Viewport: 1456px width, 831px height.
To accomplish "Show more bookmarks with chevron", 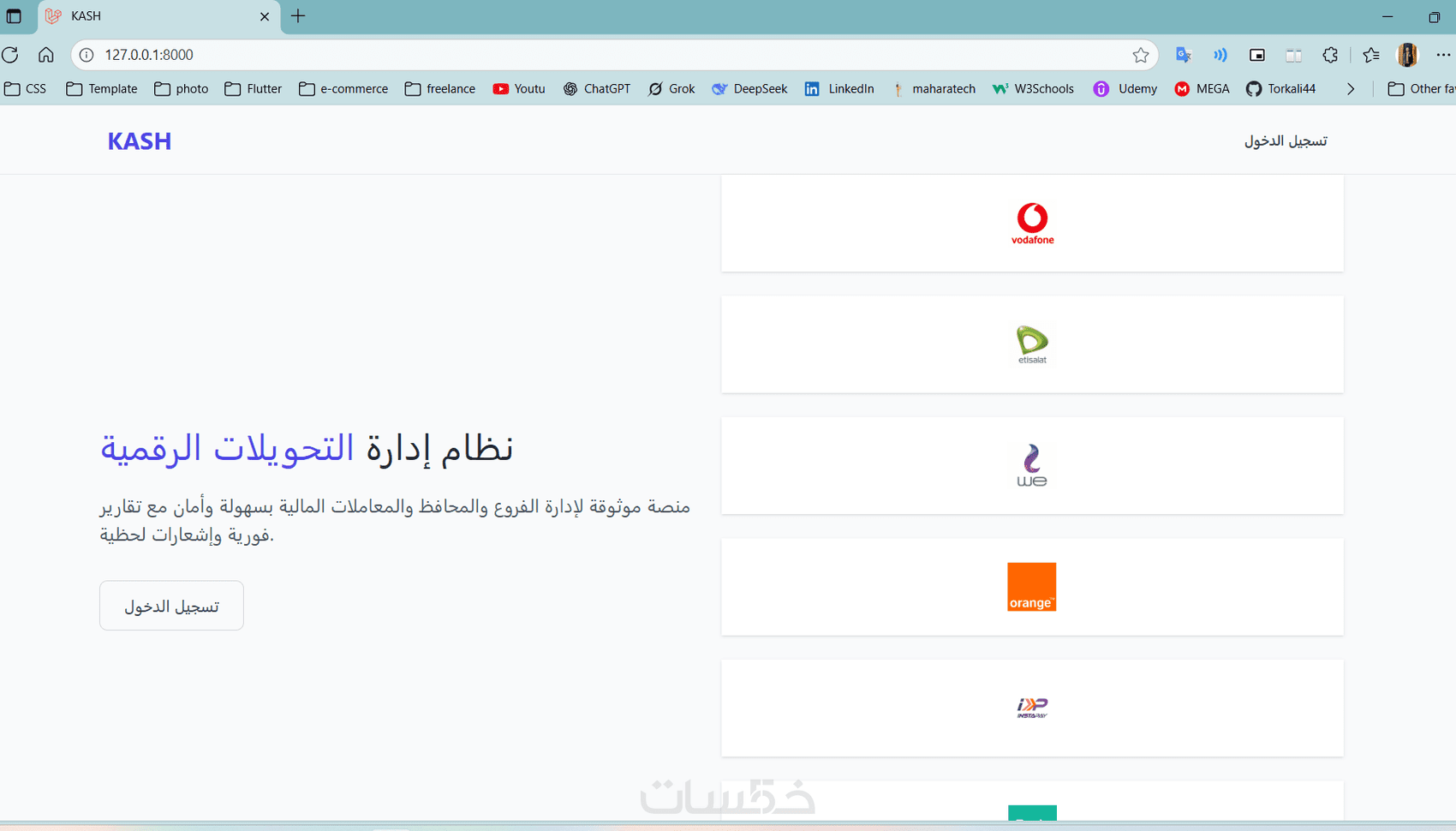I will point(1351,89).
